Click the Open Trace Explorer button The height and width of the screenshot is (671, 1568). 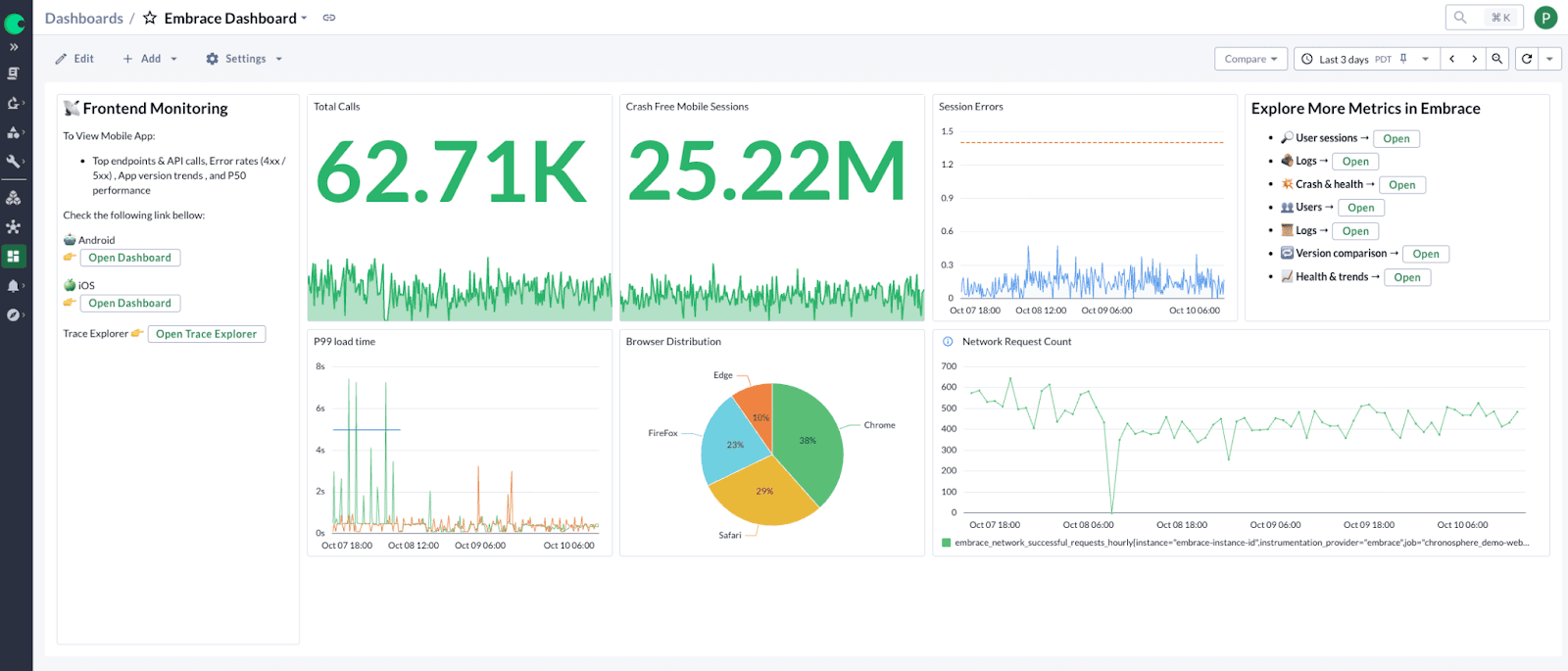click(x=206, y=334)
